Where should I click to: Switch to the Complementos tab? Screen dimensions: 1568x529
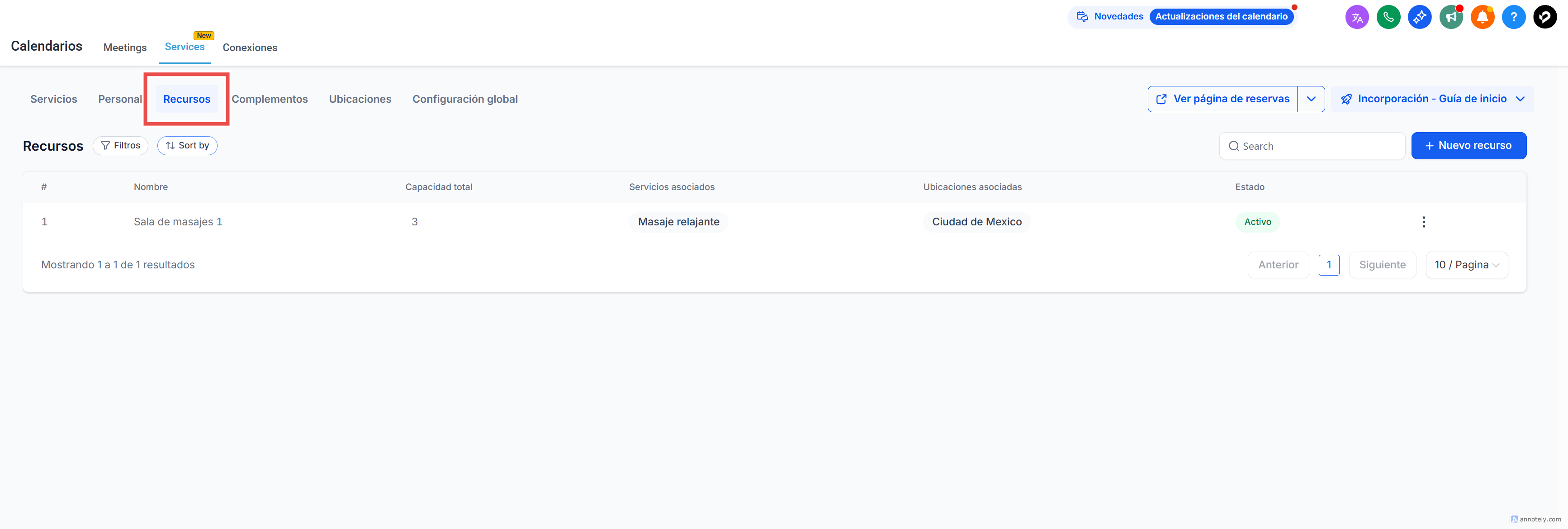point(270,99)
